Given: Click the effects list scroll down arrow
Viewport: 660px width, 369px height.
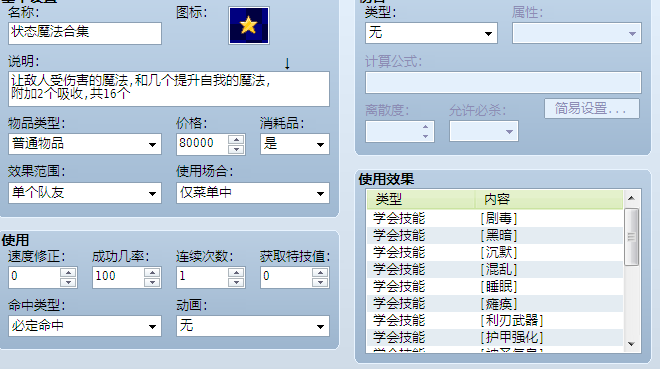Looking at the screenshot, I should pyautogui.click(x=631, y=344).
